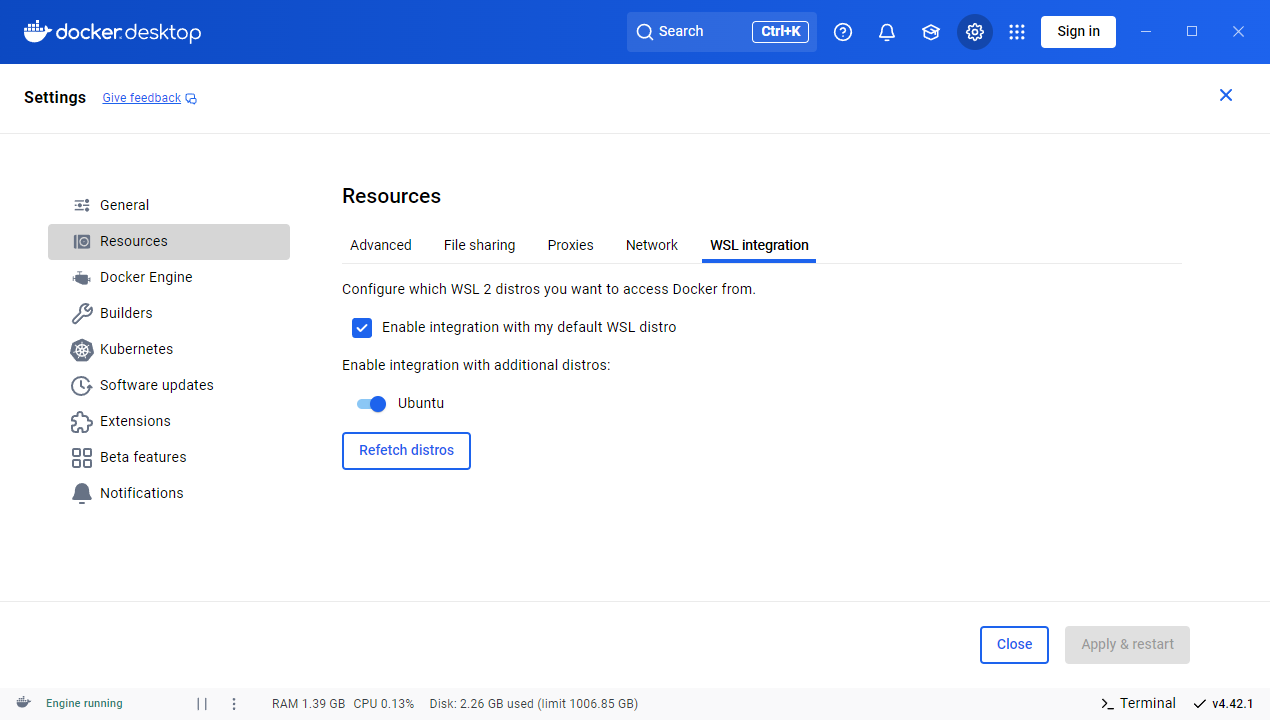Open Notifications settings
The image size is (1270, 720).
click(169, 493)
